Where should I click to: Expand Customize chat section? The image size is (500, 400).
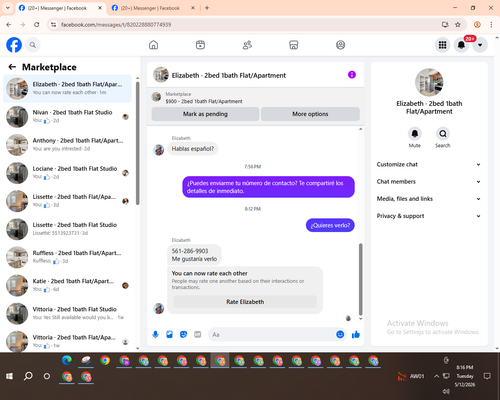tap(429, 164)
